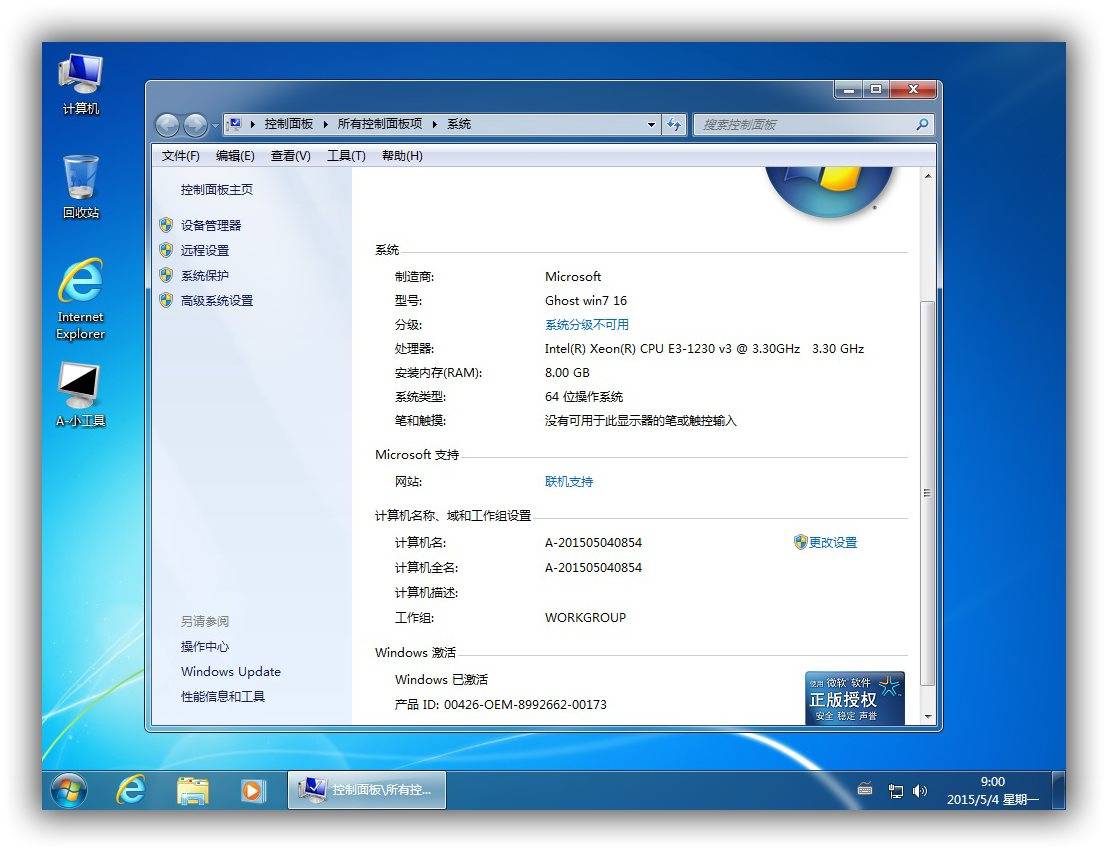Click the vertical scrollbar thumb
1108x852 pixels.
pyautogui.click(x=927, y=493)
